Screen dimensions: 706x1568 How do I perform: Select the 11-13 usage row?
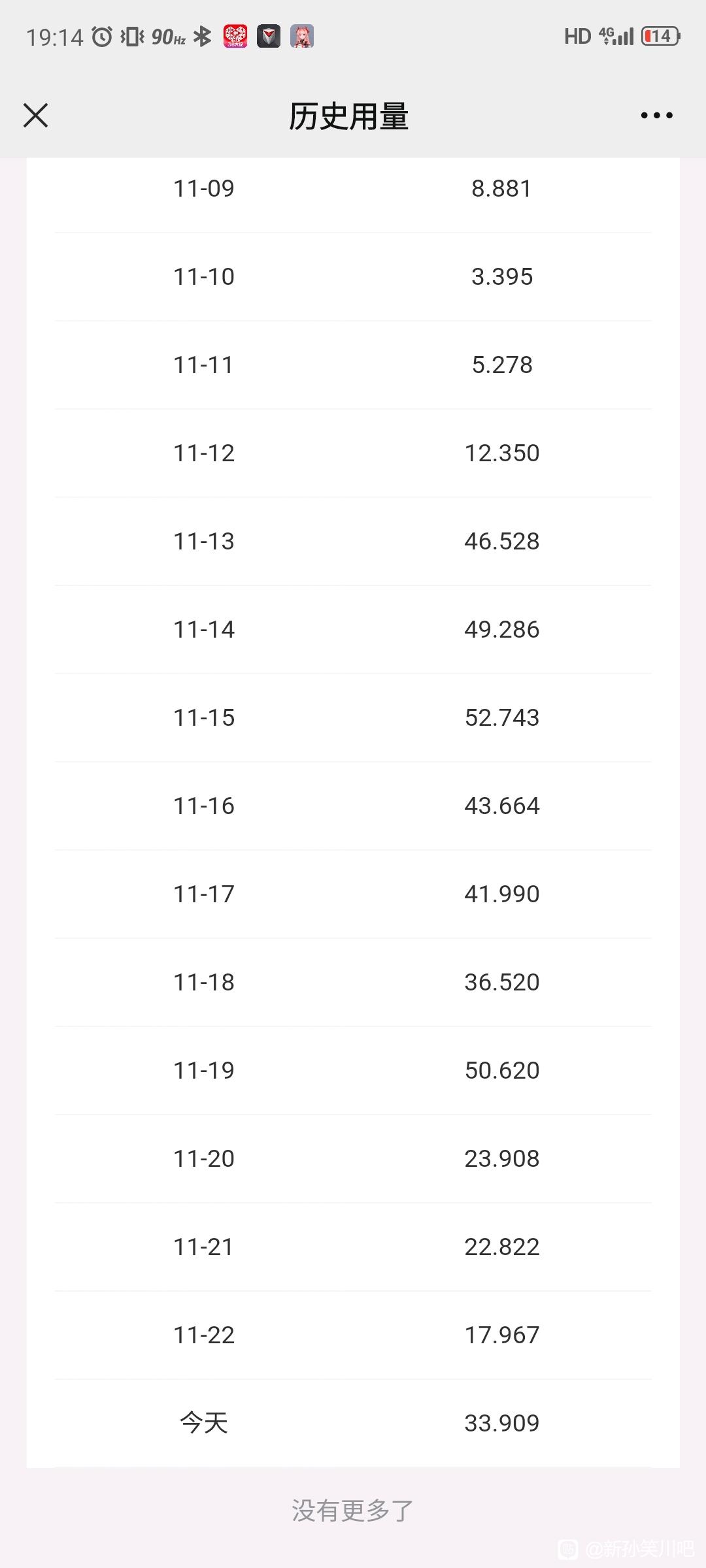[353, 542]
